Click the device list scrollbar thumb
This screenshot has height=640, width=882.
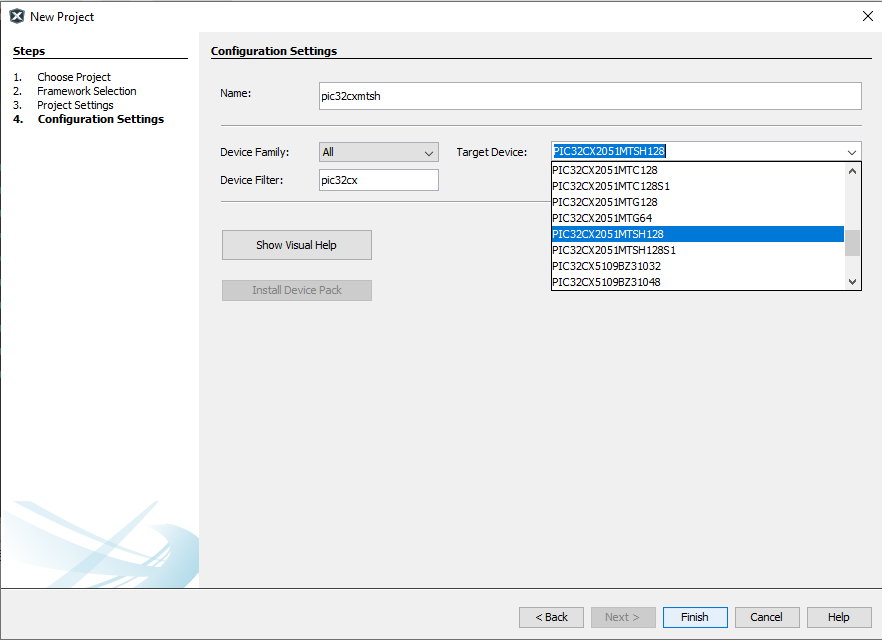click(x=852, y=243)
